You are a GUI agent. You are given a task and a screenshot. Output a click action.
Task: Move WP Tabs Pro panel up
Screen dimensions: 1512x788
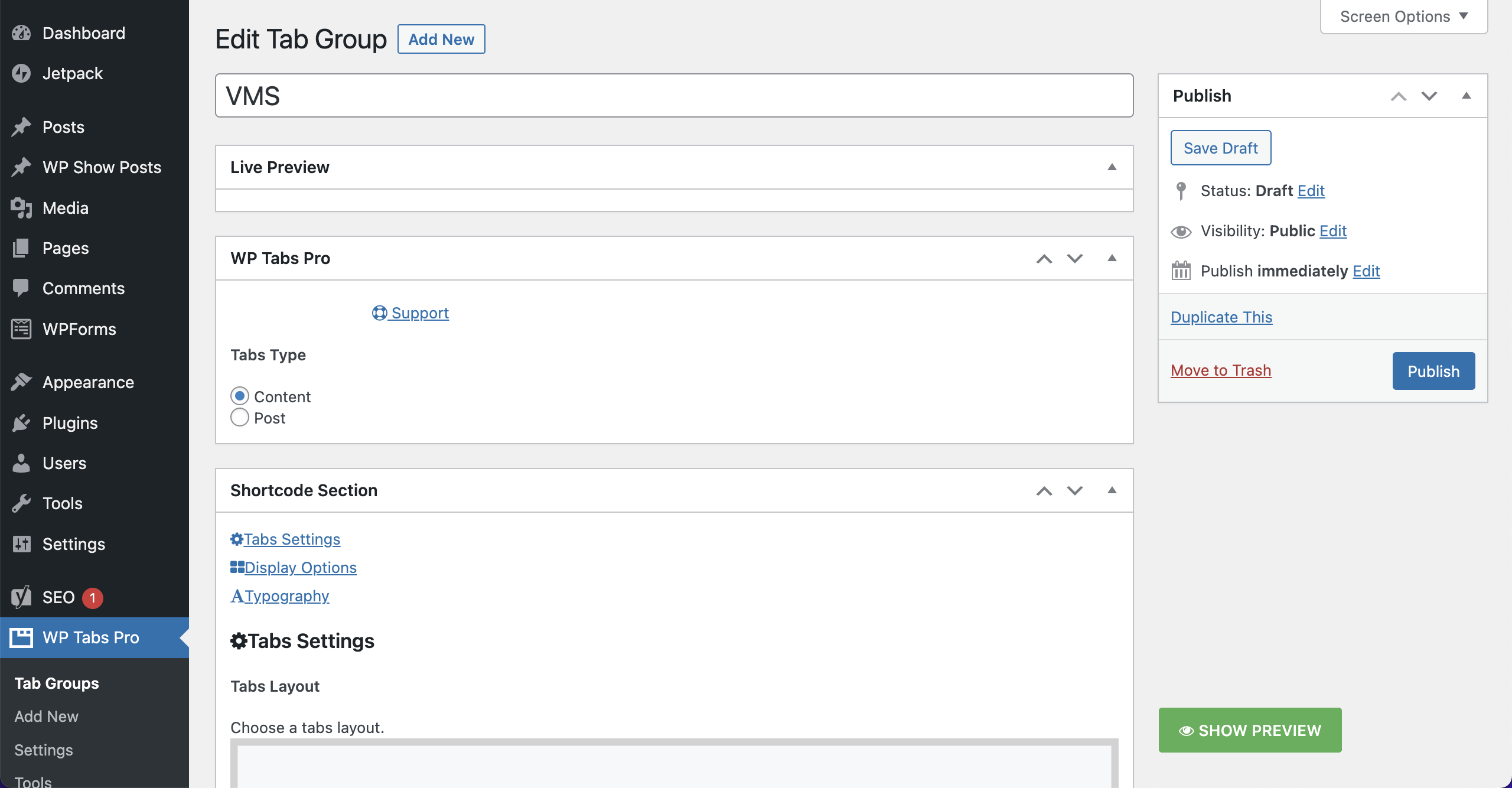click(1044, 258)
